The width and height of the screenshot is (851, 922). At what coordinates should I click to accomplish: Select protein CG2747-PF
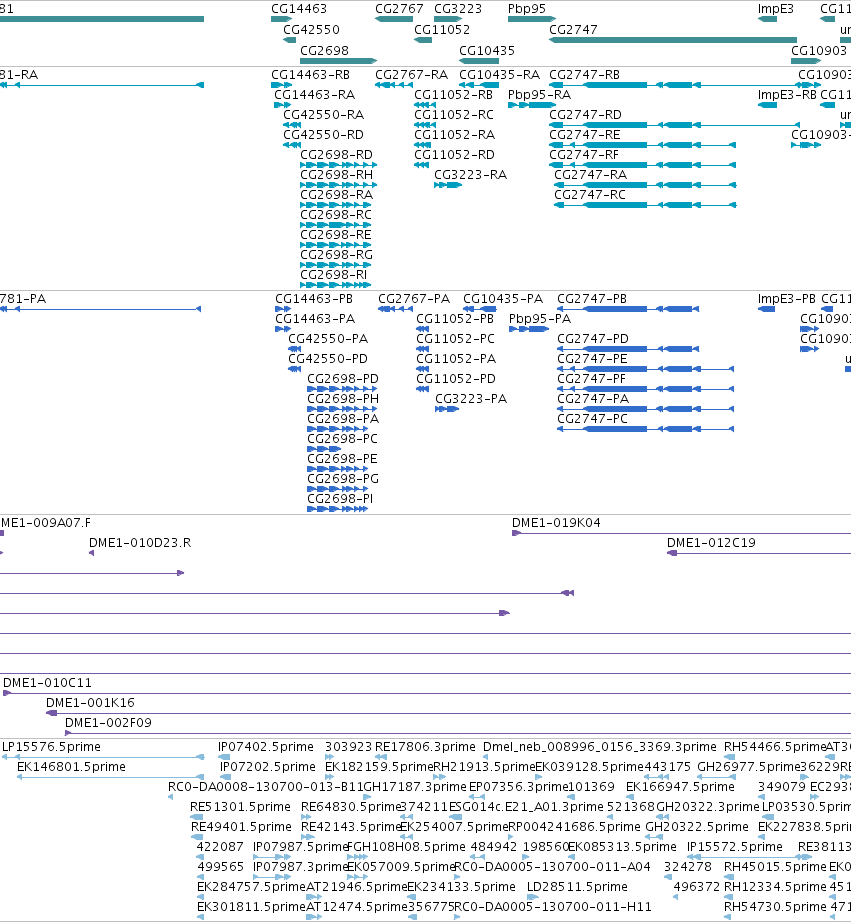pyautogui.click(x=592, y=379)
